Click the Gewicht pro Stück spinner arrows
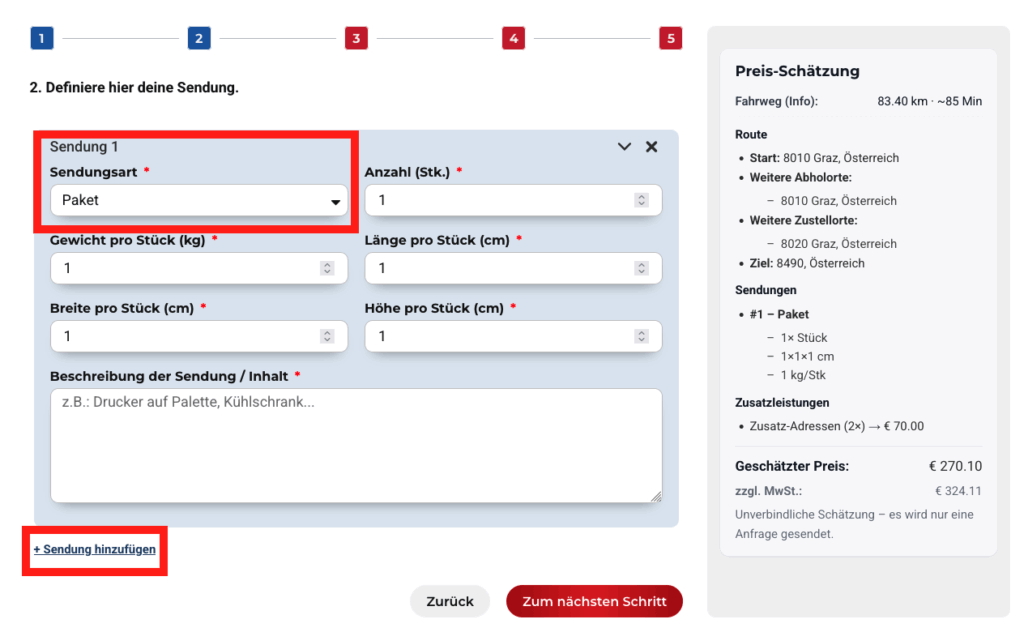The height and width of the screenshot is (632, 1024). point(327,268)
